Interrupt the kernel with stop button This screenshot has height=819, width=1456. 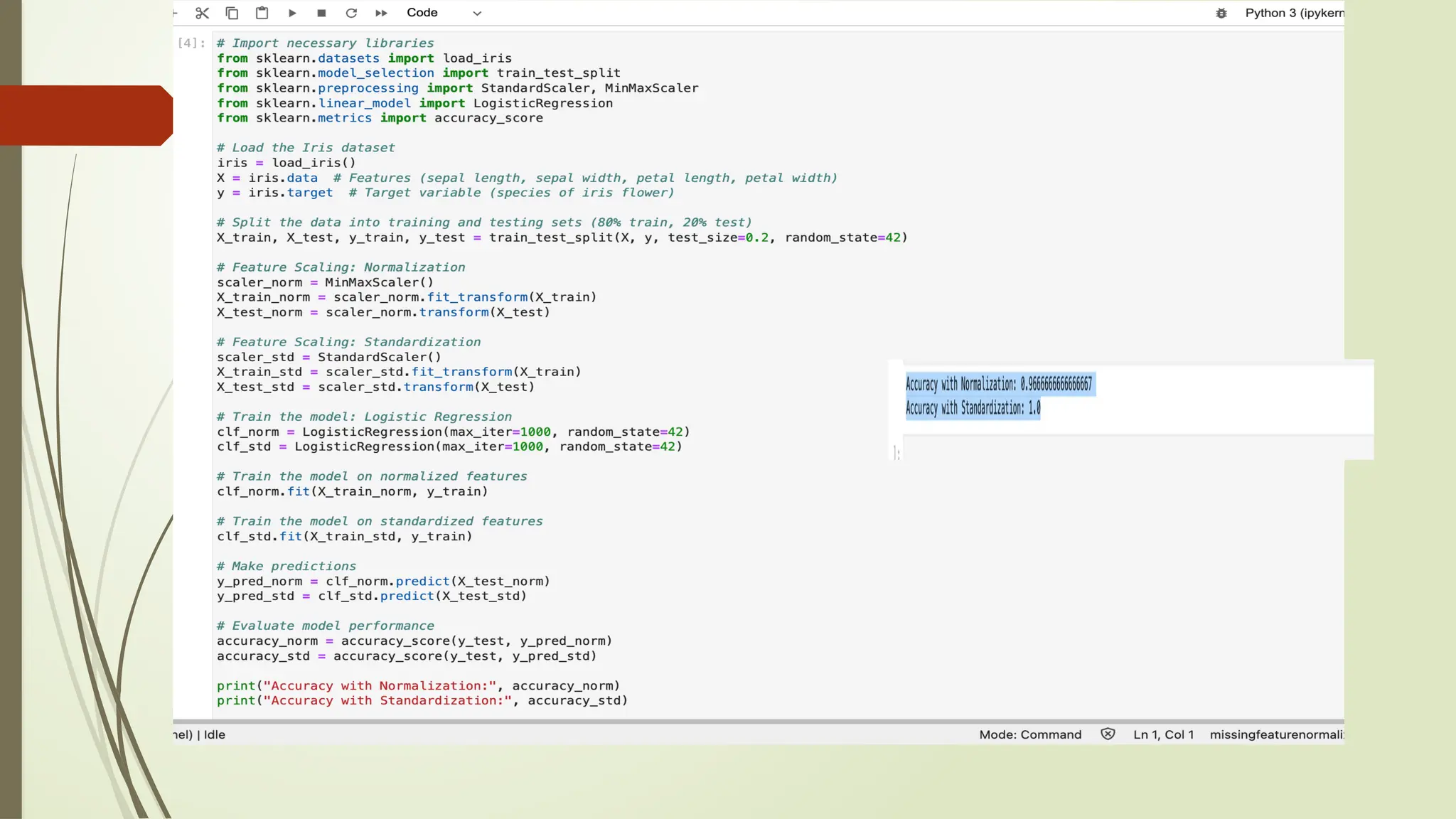tap(321, 13)
